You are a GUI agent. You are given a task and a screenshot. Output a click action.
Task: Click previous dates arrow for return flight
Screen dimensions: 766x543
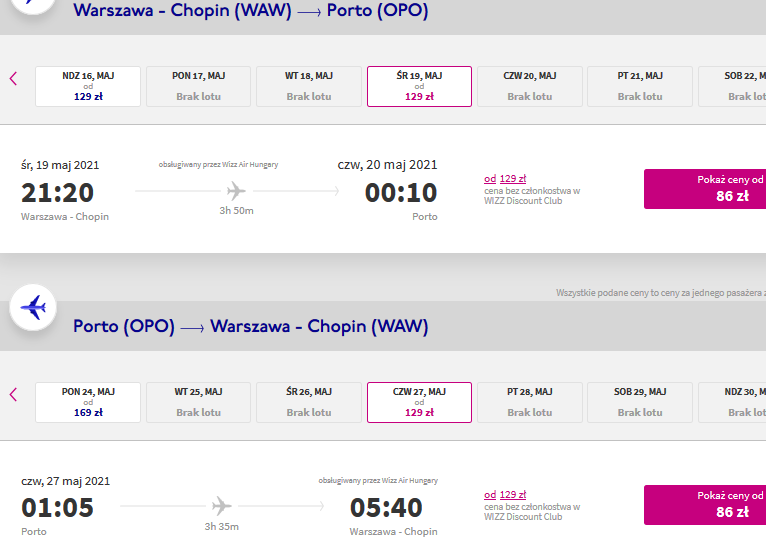13,395
